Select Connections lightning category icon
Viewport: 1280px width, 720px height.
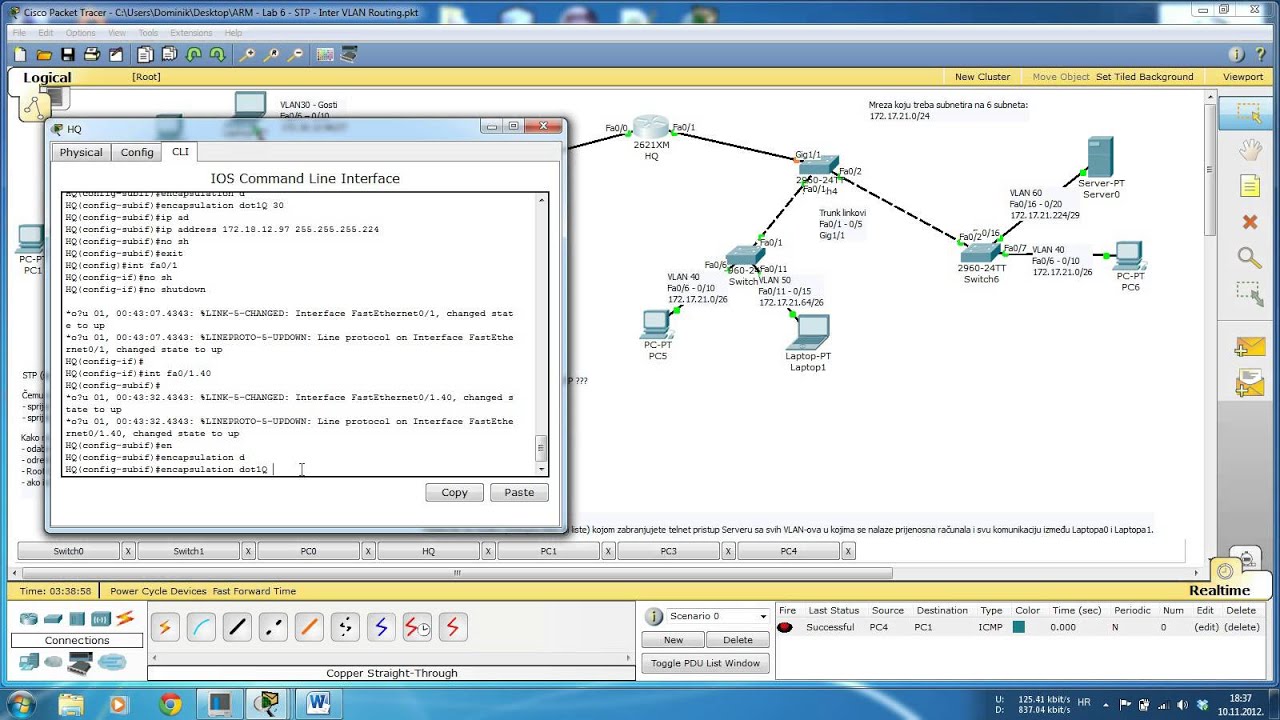[x=125, y=619]
